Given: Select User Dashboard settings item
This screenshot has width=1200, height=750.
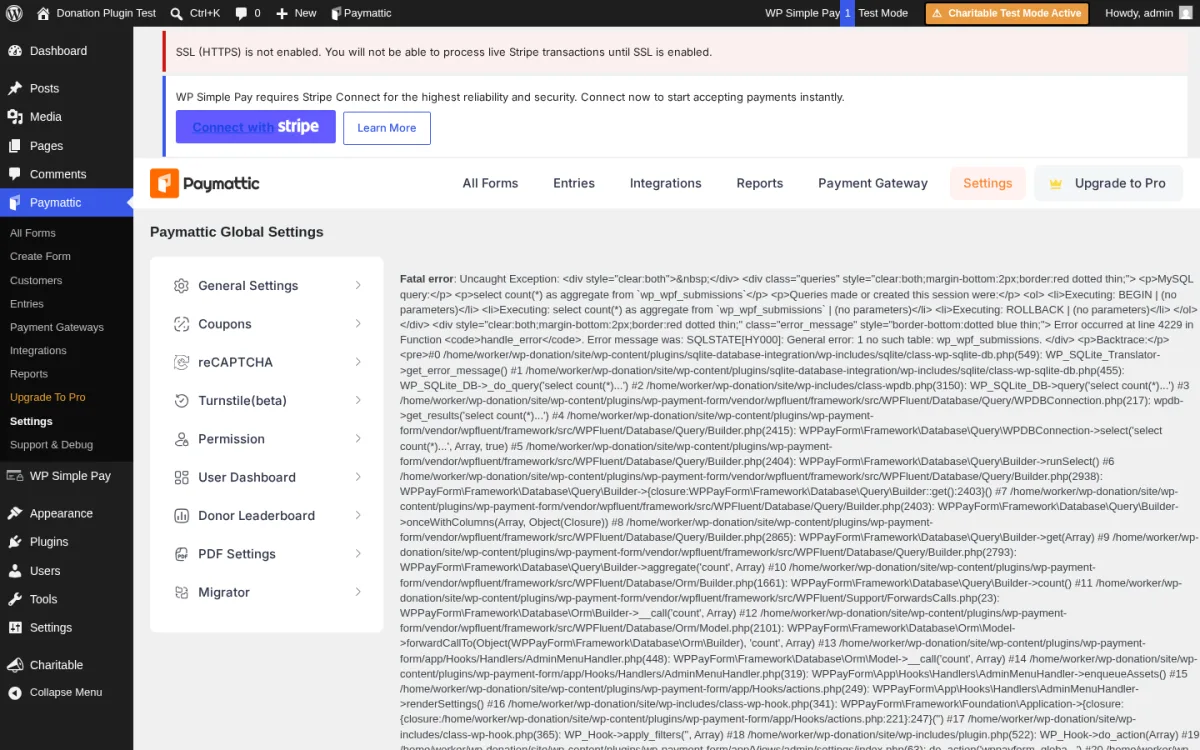Looking at the screenshot, I should pyautogui.click(x=267, y=477).
